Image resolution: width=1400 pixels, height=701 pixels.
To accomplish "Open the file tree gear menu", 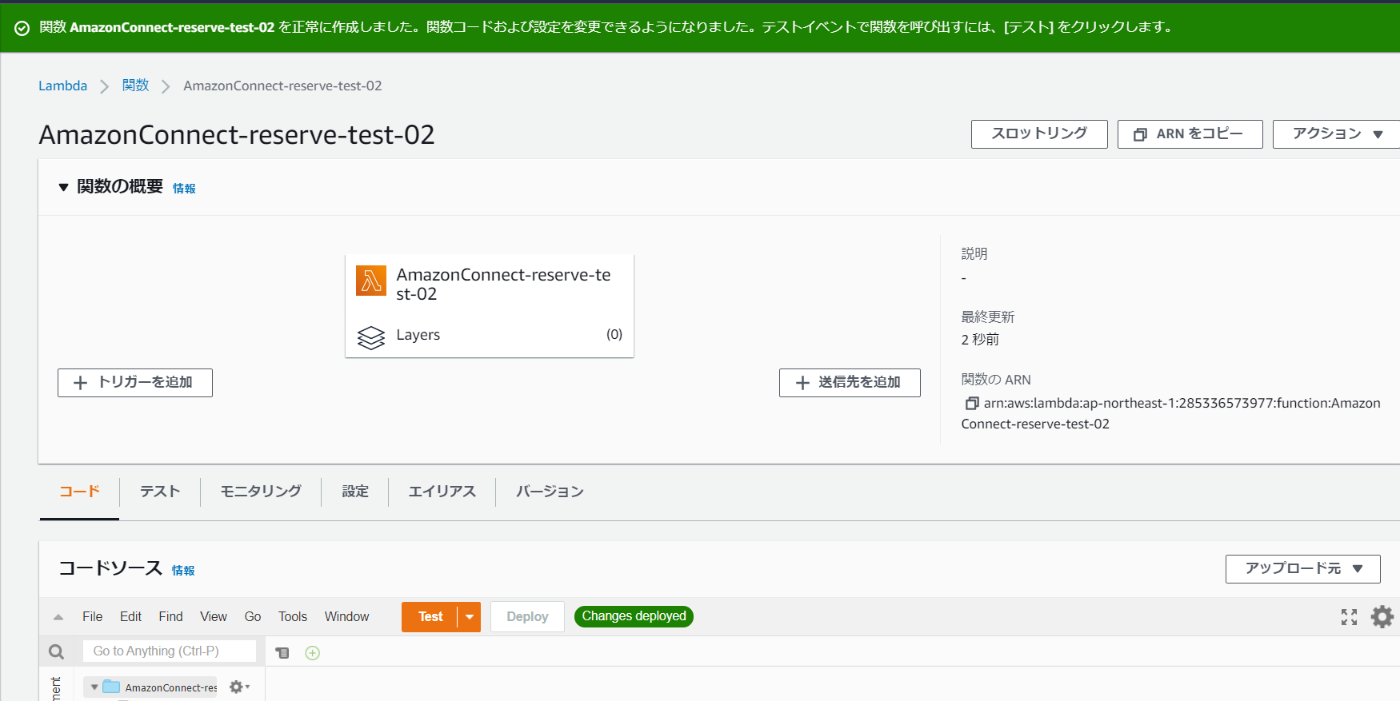I will tap(239, 687).
